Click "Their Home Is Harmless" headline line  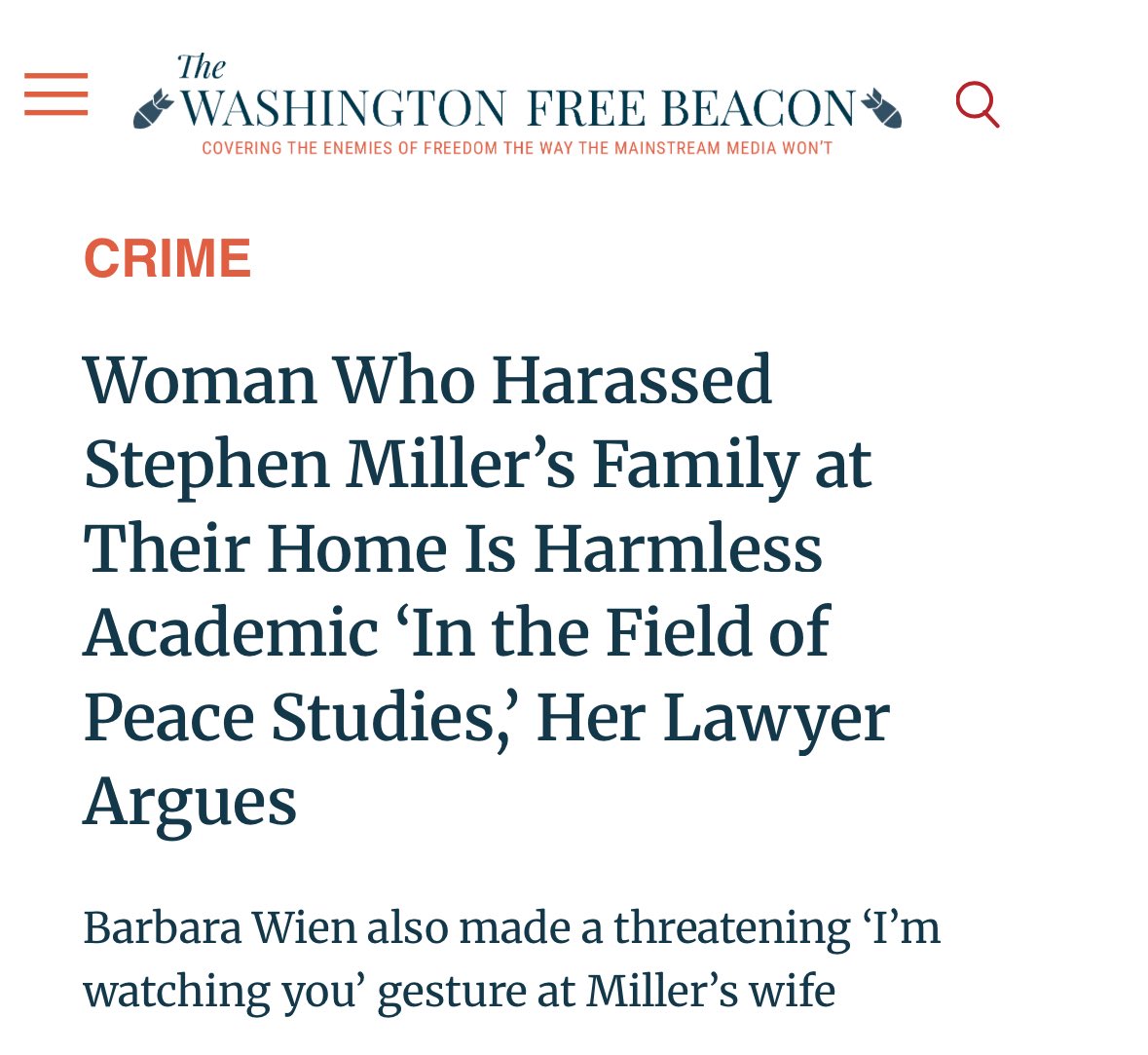453,548
